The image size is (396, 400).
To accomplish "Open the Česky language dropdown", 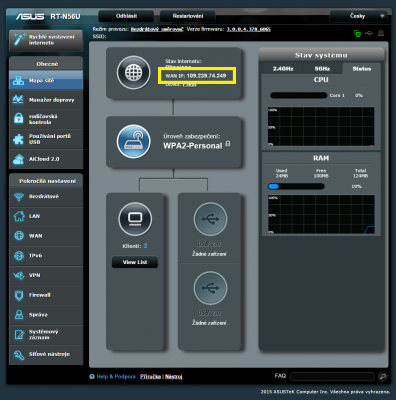I will click(358, 16).
